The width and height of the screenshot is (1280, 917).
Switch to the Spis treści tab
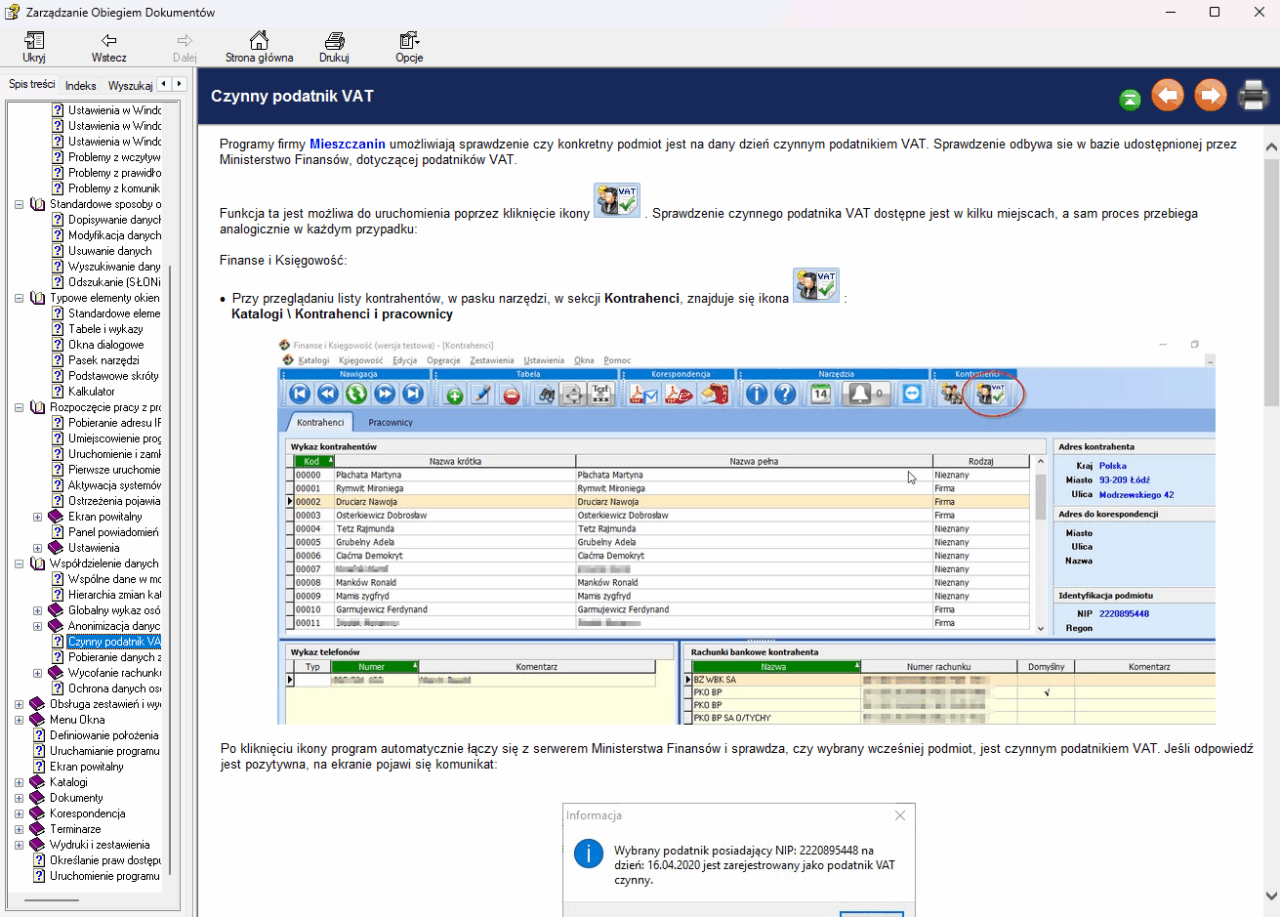(31, 85)
